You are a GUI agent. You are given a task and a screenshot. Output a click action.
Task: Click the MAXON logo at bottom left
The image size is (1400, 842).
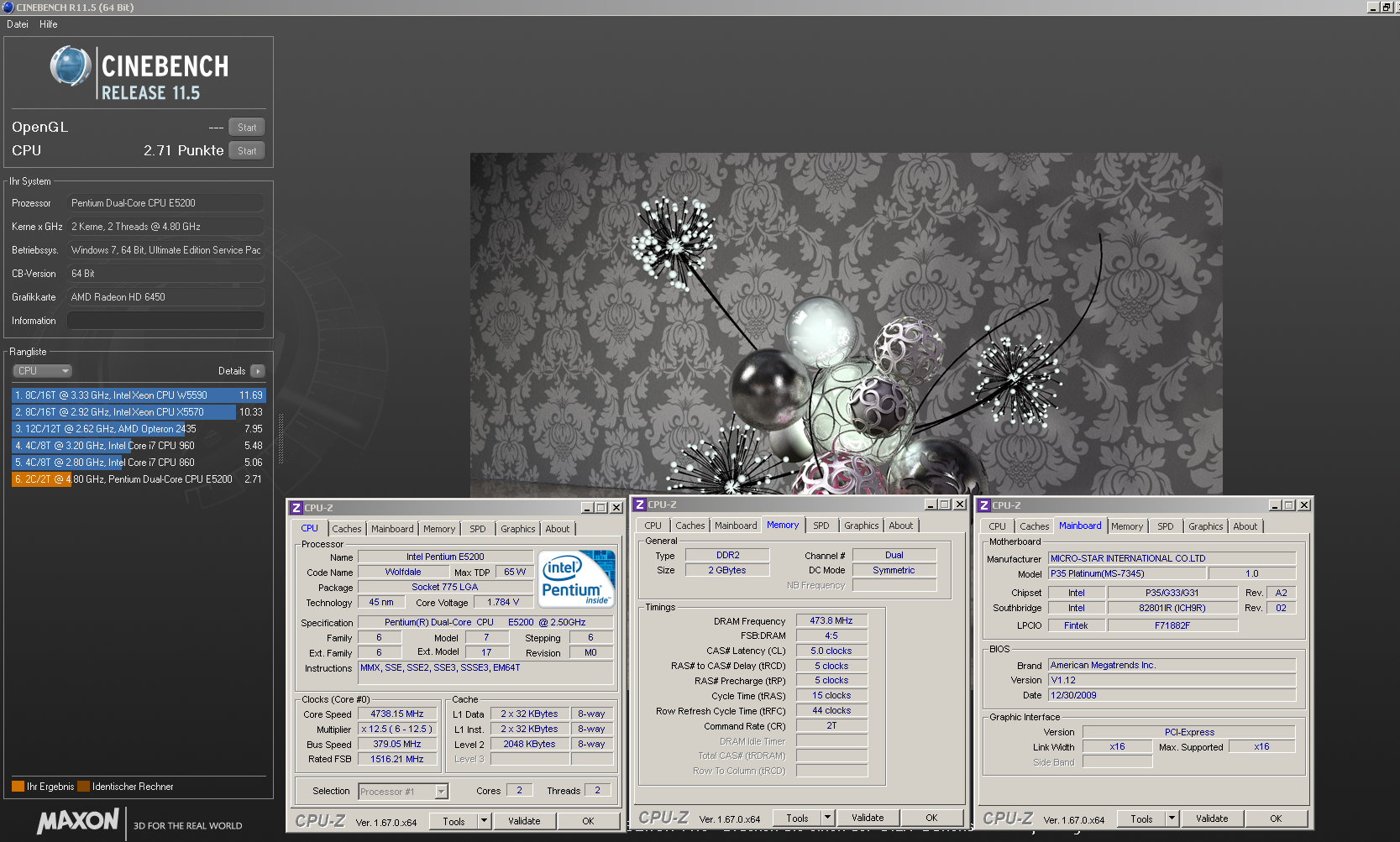coord(78,821)
